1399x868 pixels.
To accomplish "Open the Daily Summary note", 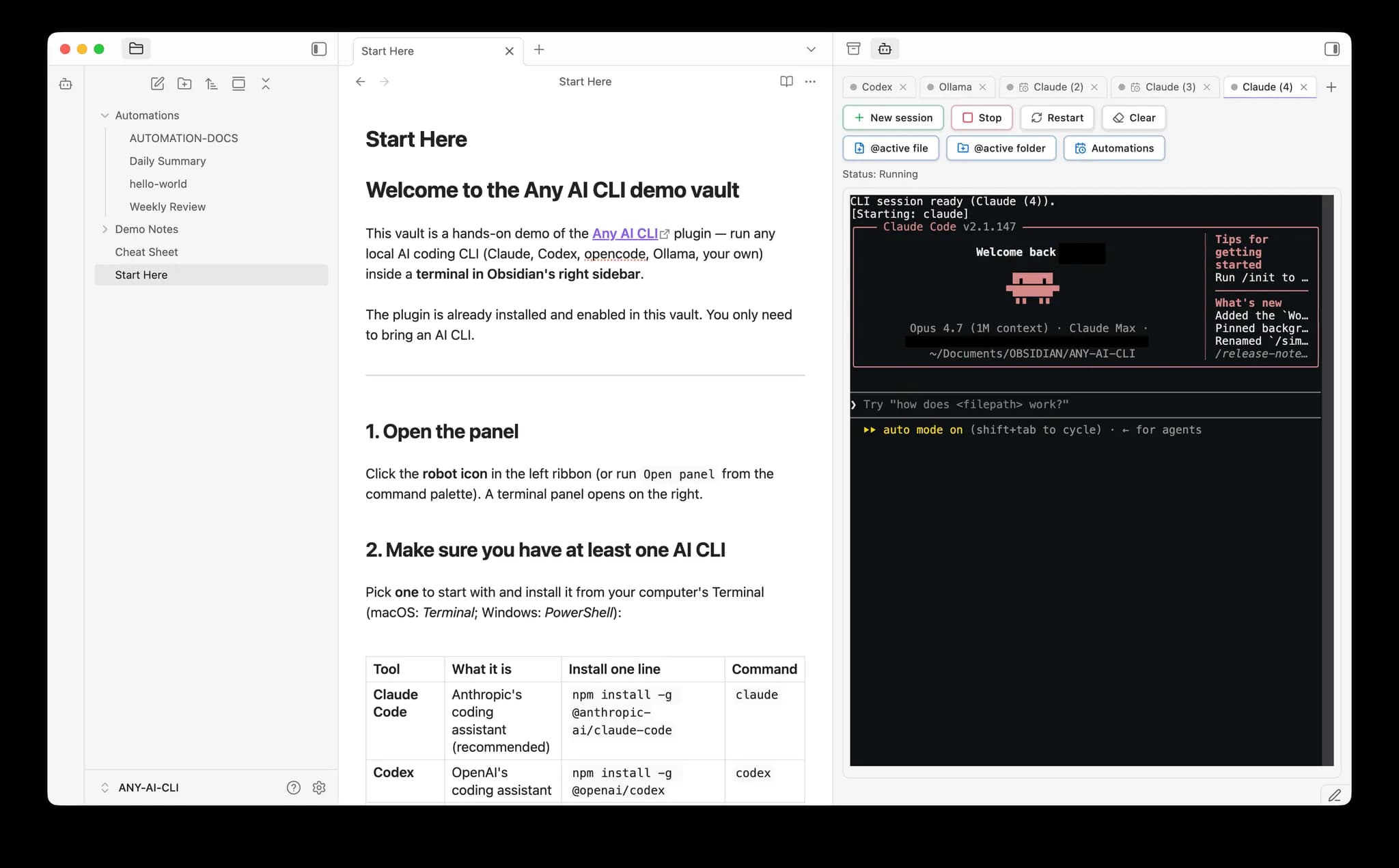I will point(167,161).
